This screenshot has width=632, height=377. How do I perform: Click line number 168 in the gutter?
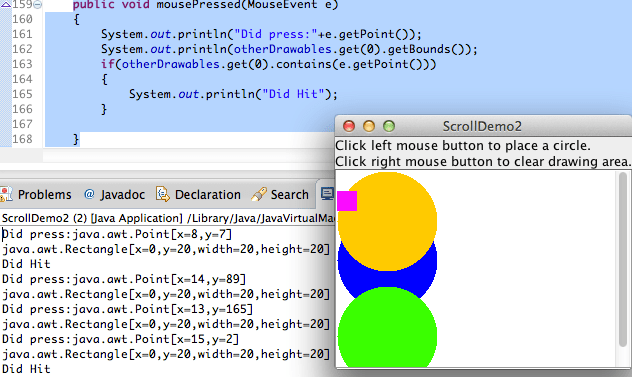(22, 139)
